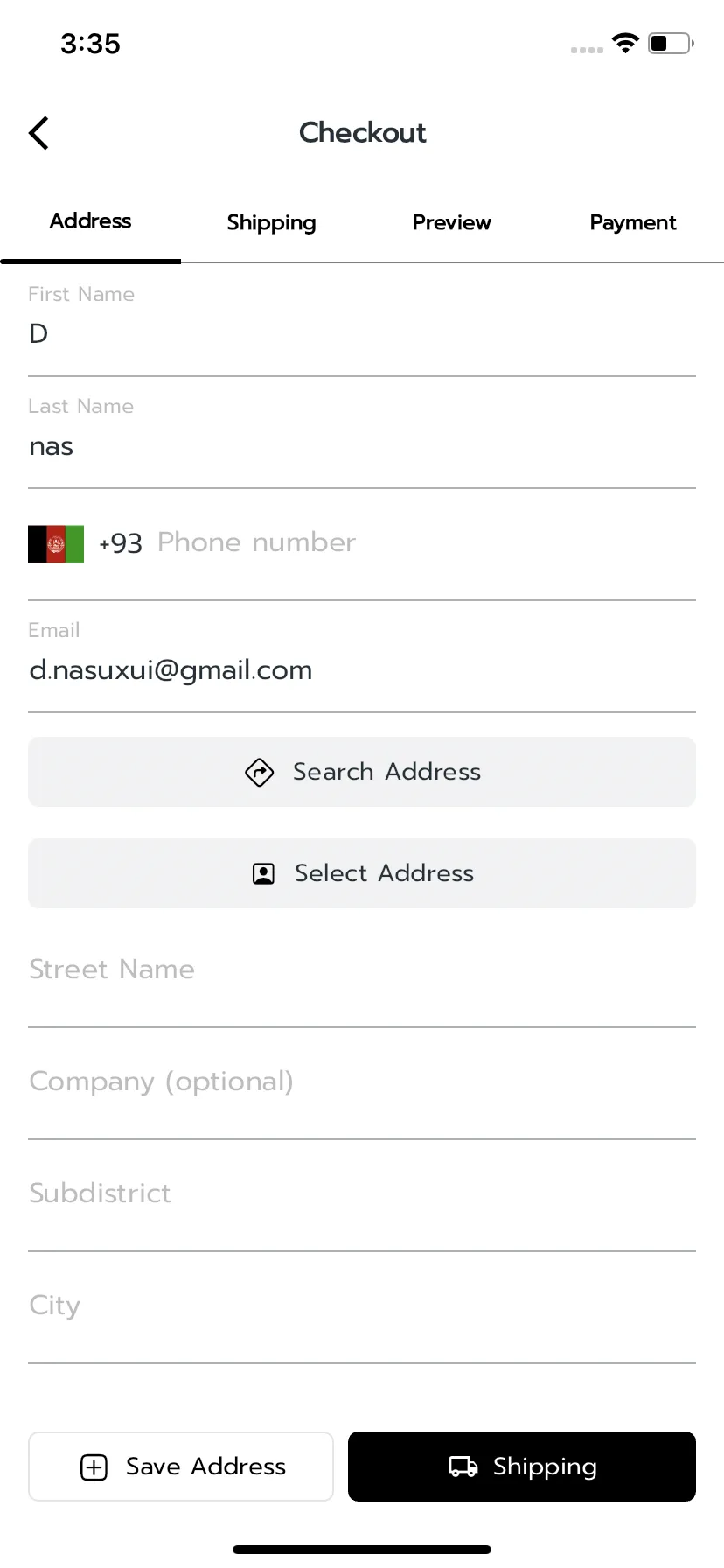Screen dimensions: 724x1568
Task: Focus the Street Name field
Action: pyautogui.click(x=362, y=971)
